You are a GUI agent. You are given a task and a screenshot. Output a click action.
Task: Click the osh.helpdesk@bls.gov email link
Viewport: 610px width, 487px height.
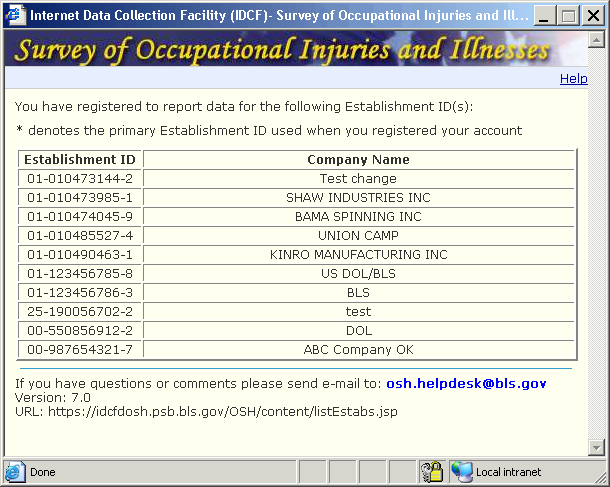(x=466, y=383)
